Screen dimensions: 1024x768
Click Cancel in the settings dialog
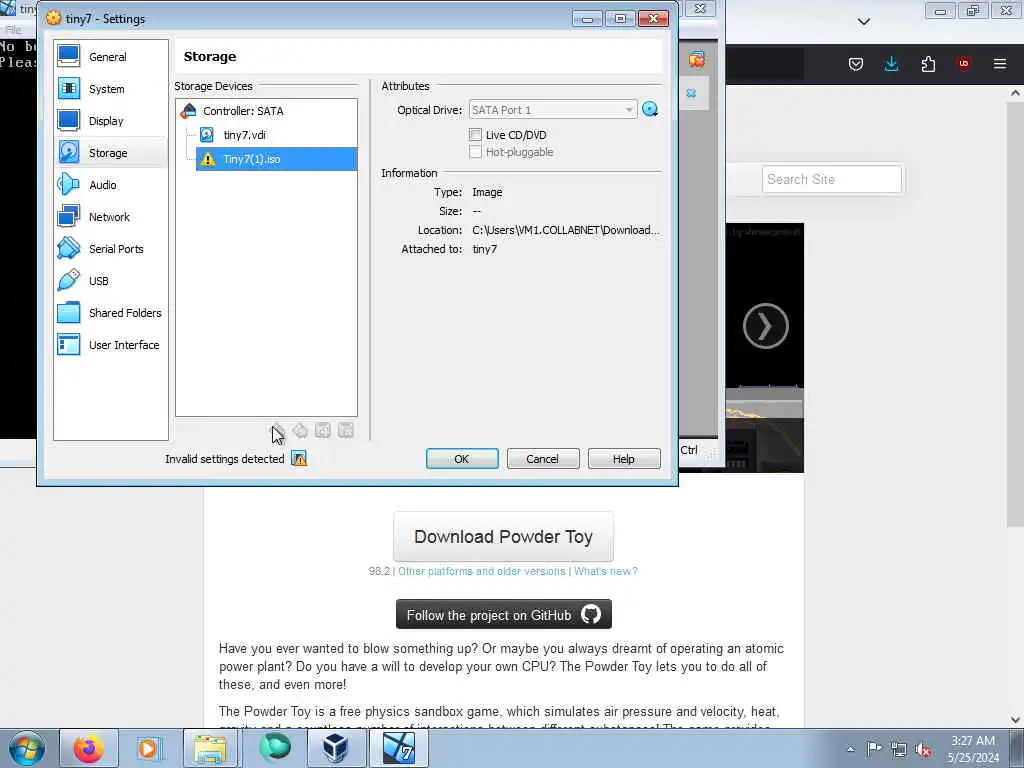pyautogui.click(x=543, y=458)
